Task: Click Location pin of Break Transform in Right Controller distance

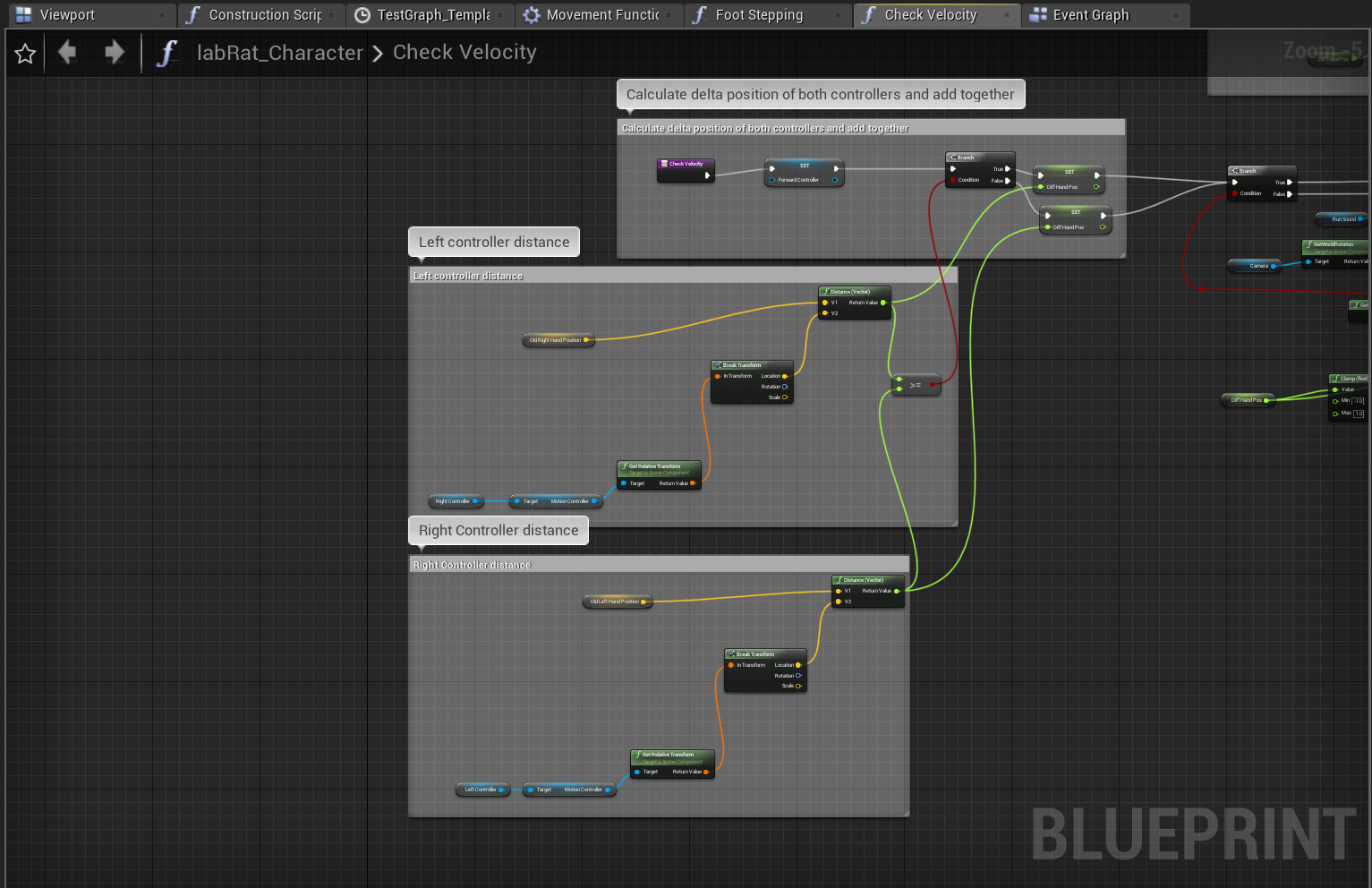Action: 798,665
